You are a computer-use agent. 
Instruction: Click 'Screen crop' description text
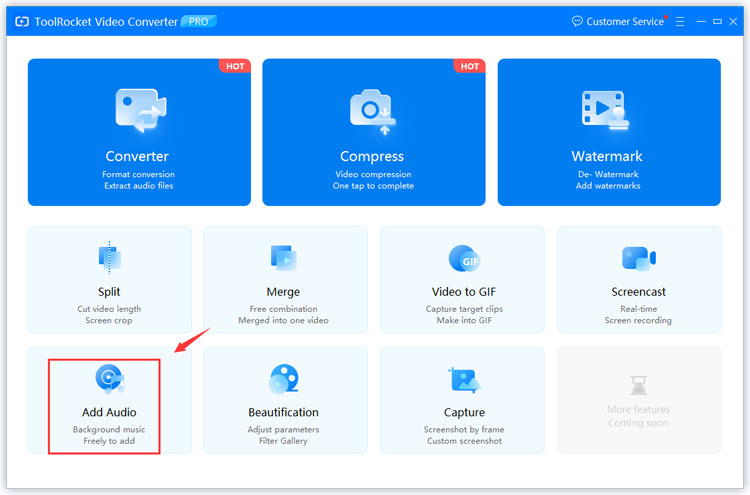coord(109,320)
